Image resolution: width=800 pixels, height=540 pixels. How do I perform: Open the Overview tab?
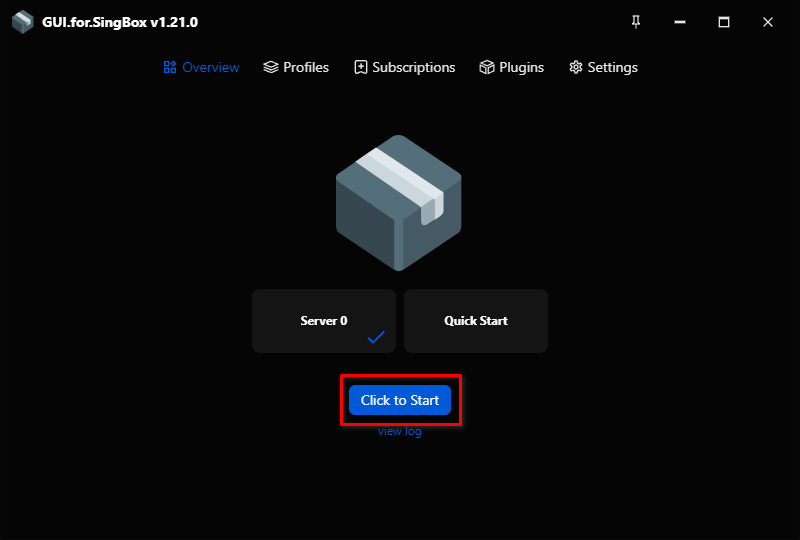tap(201, 67)
